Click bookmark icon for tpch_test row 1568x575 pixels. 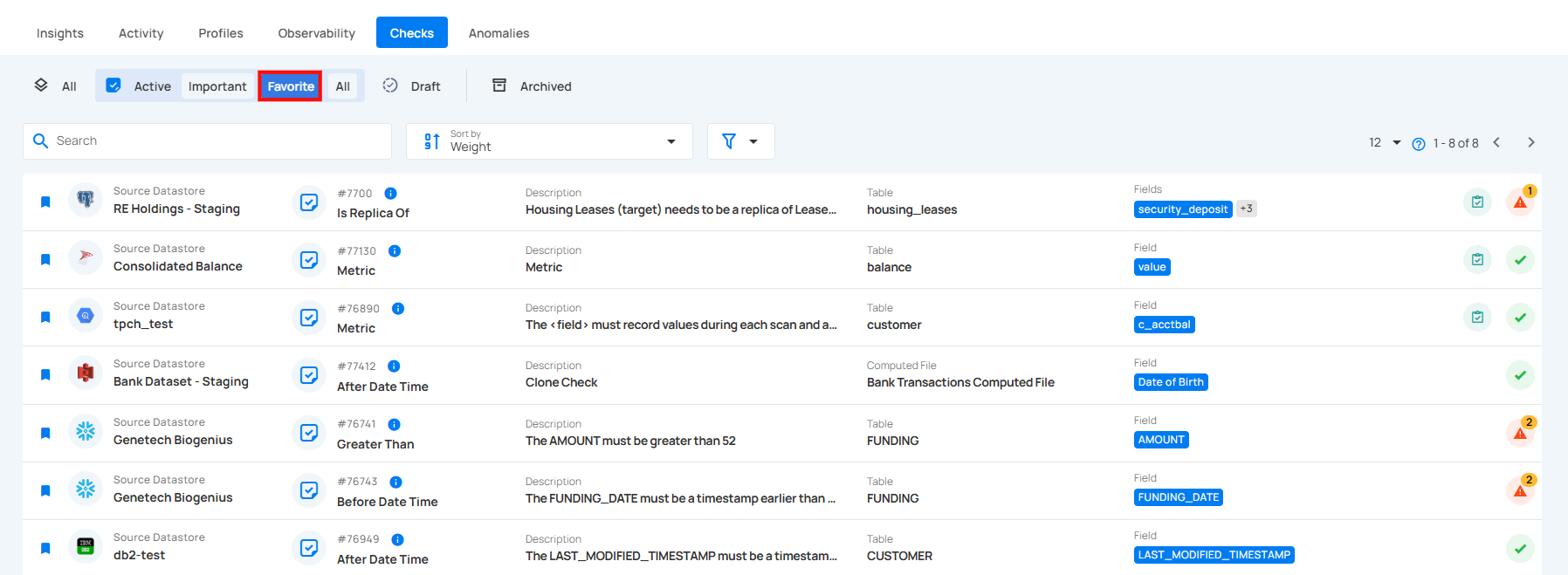pyautogui.click(x=45, y=318)
